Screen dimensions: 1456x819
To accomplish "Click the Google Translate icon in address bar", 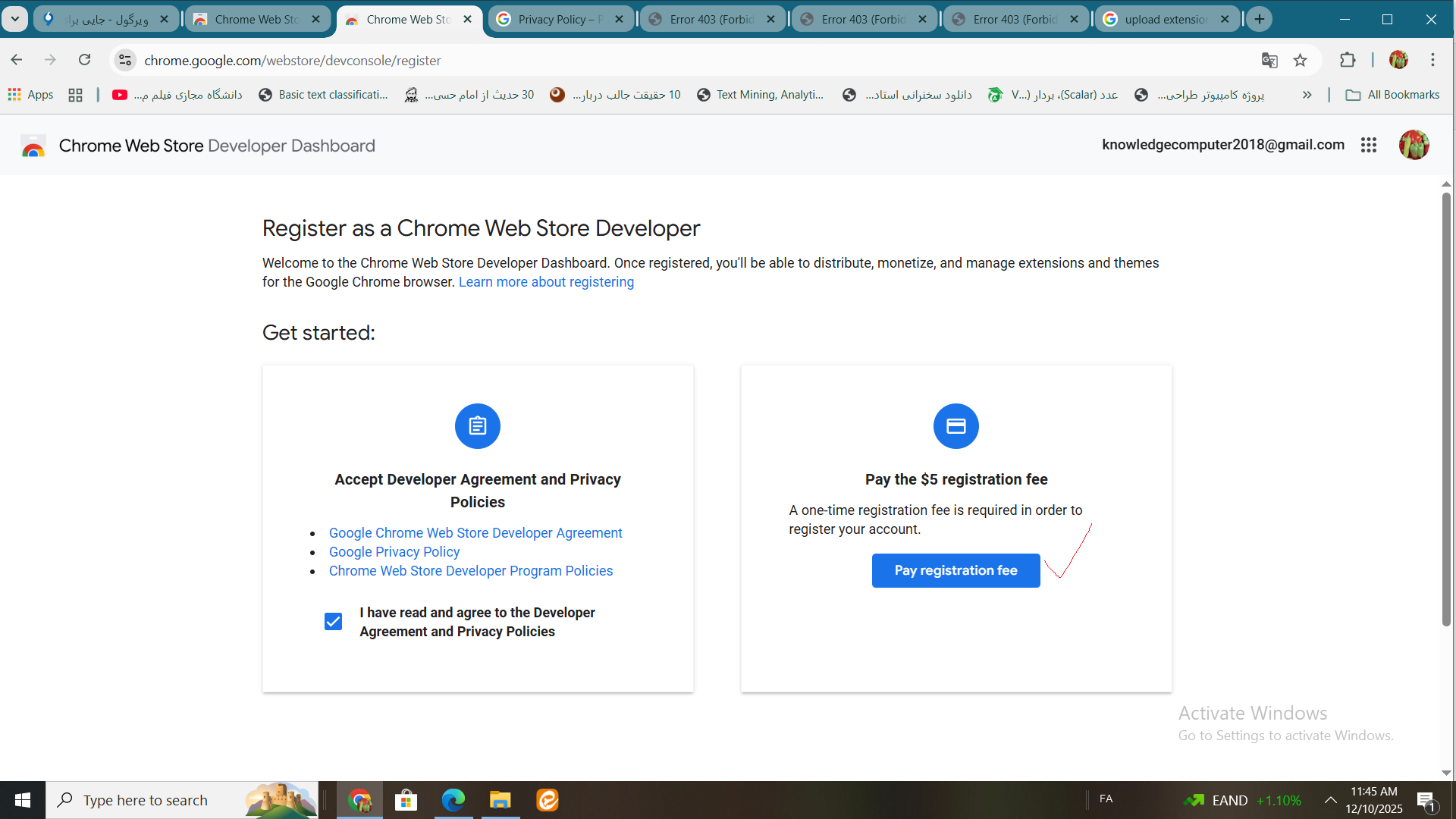I will click(1269, 61).
